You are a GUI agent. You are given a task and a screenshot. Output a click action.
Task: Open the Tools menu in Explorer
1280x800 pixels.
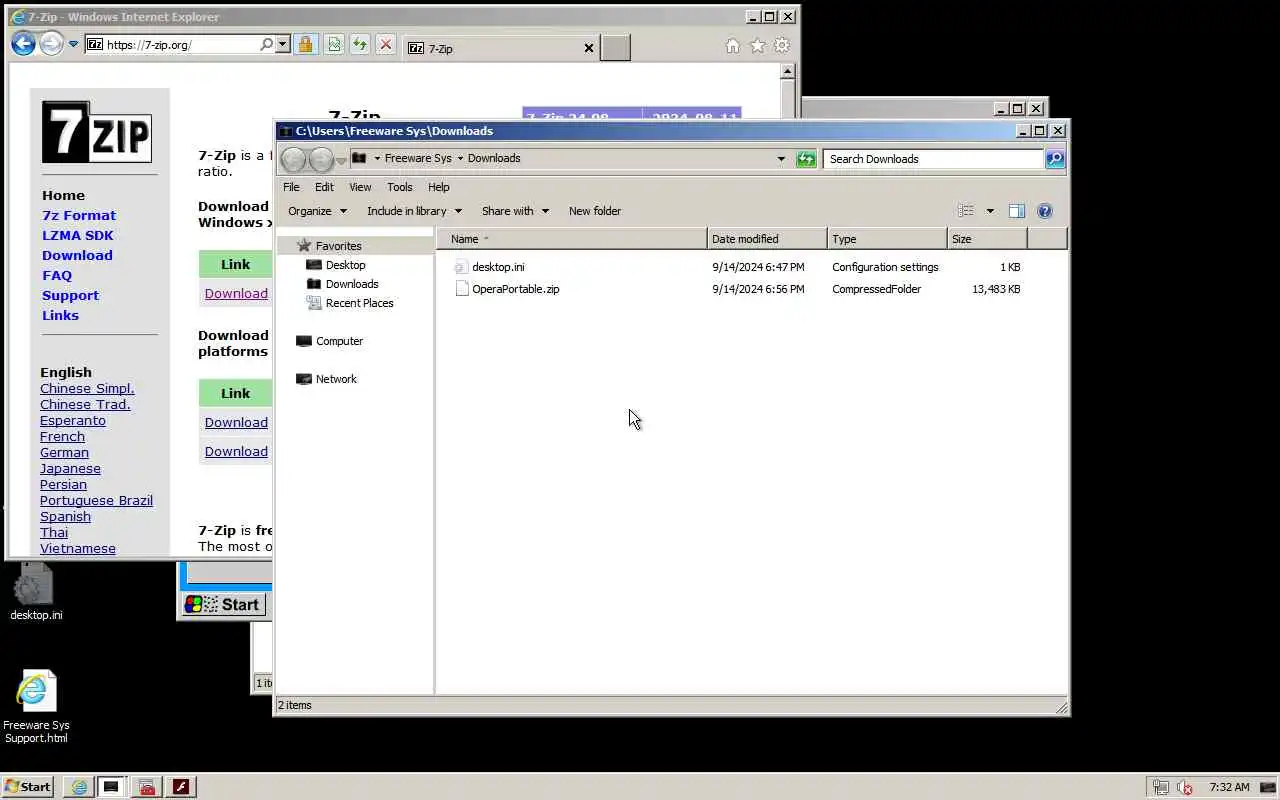400,187
